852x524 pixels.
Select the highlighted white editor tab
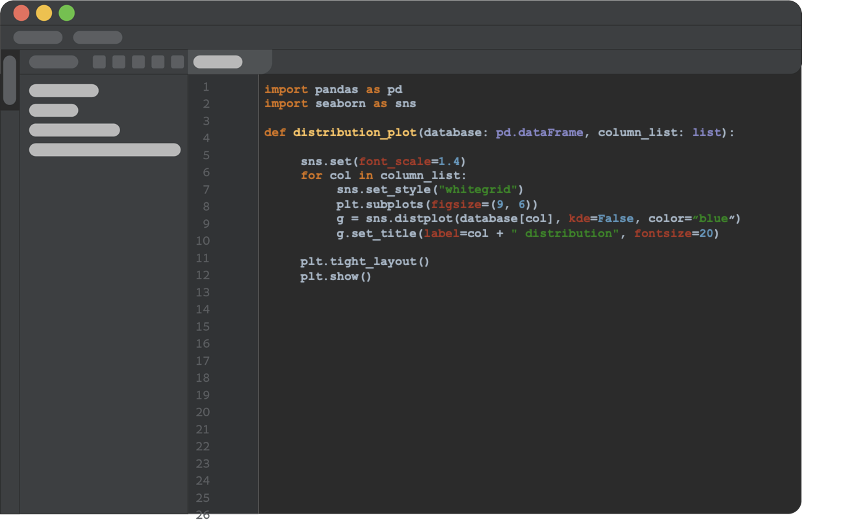(218, 62)
